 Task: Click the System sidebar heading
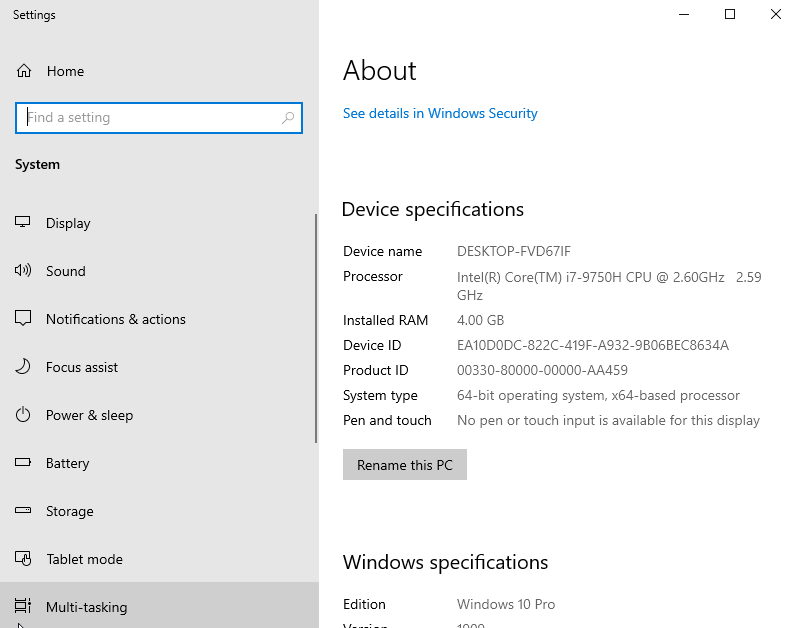tap(37, 164)
